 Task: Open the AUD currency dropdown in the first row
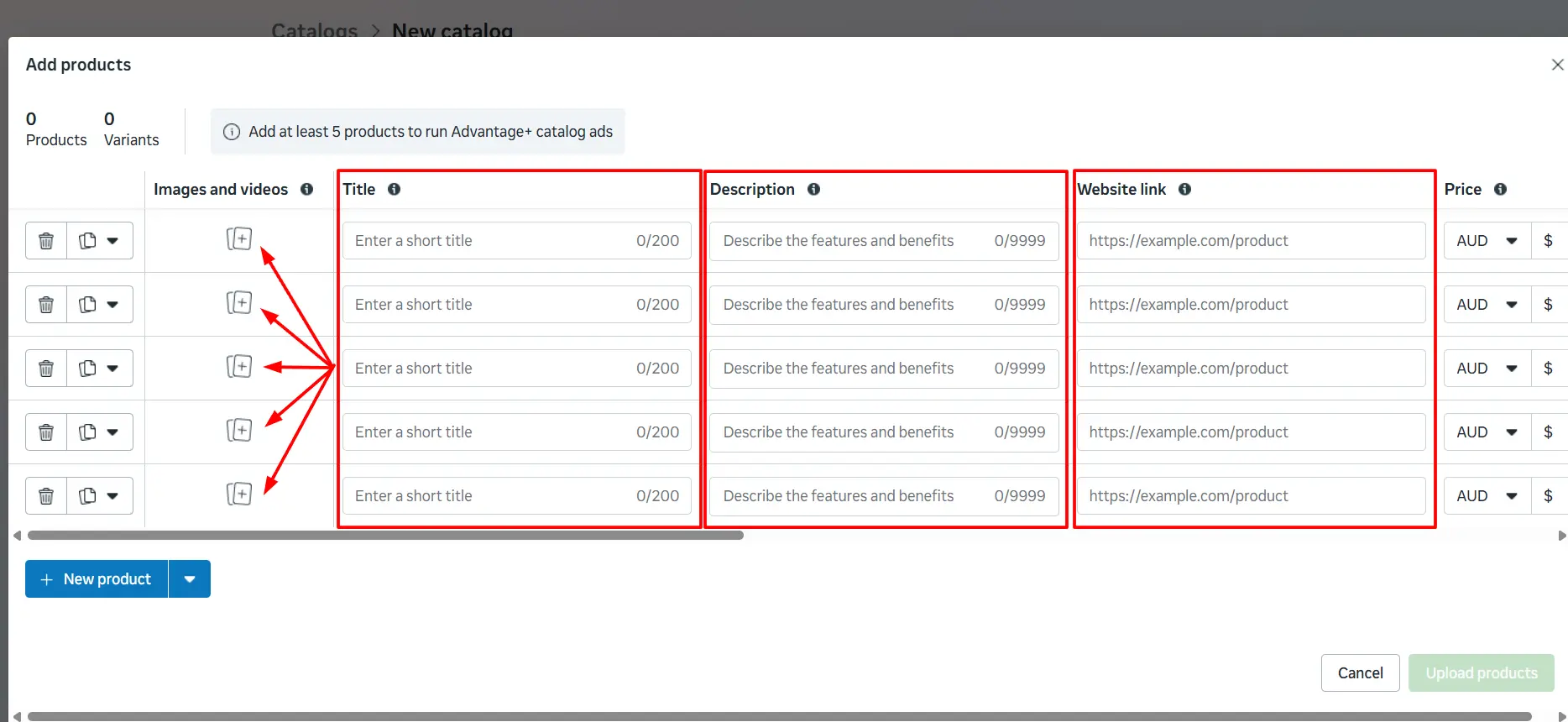click(1487, 241)
